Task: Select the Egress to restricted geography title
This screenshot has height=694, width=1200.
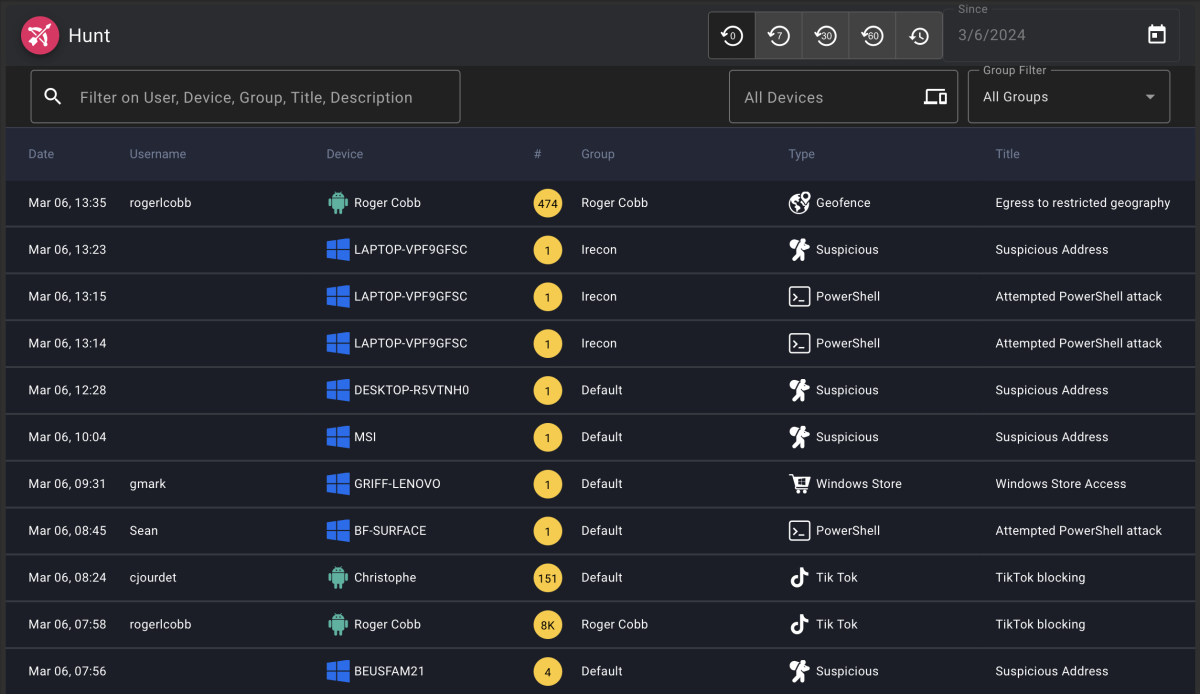Action: pos(1083,203)
